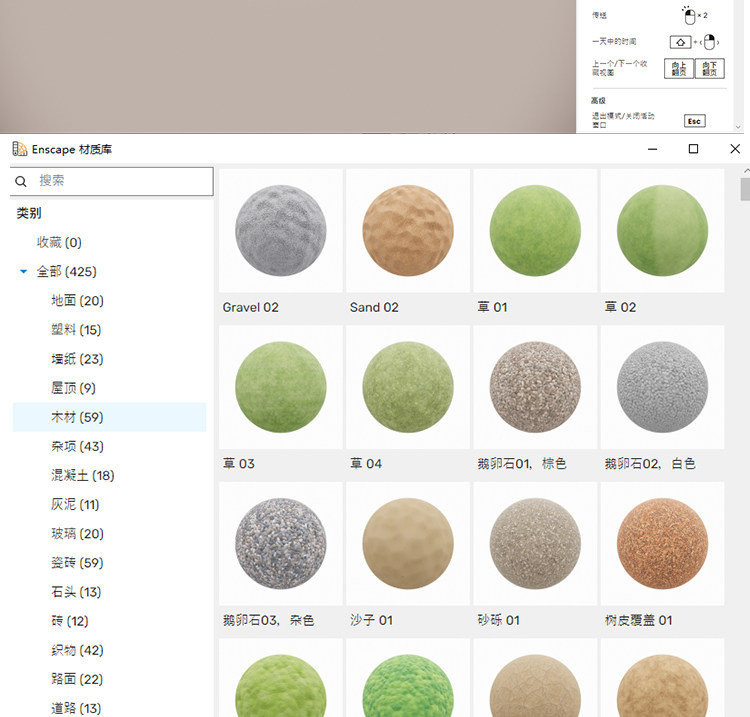Open the 石头 (13) category
Image resolution: width=750 pixels, height=717 pixels.
[76, 592]
